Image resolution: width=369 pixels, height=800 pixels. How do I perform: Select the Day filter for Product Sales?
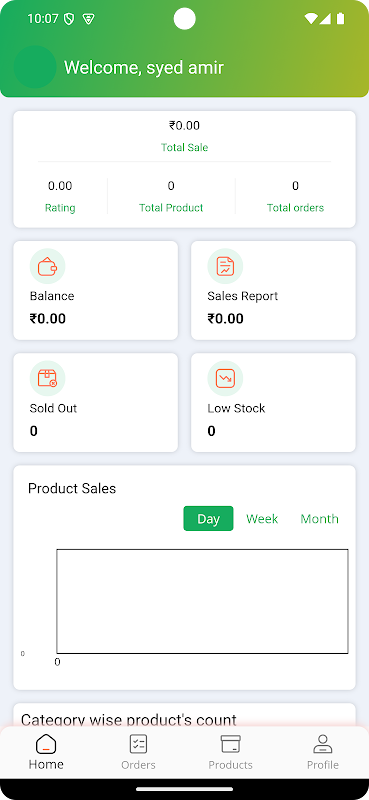coord(208,518)
